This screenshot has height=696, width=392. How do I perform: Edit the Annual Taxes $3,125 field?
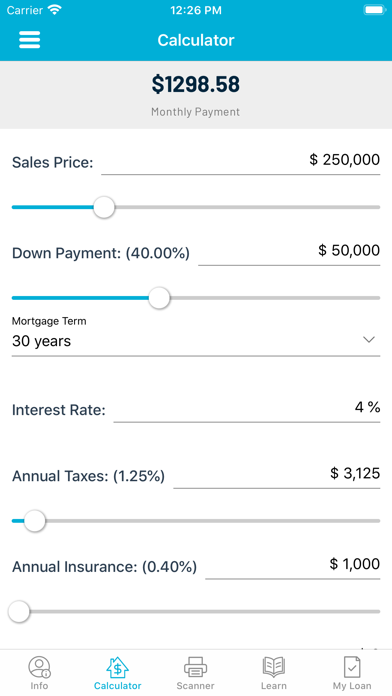(277, 474)
